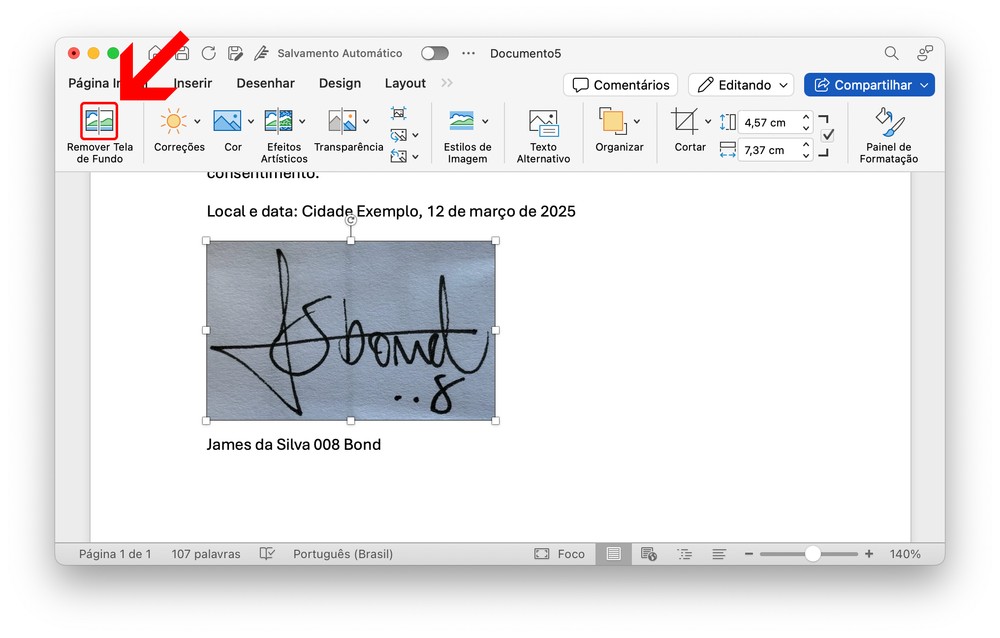Click the Comentários button
Screen dimensions: 1000x638
coord(620,85)
